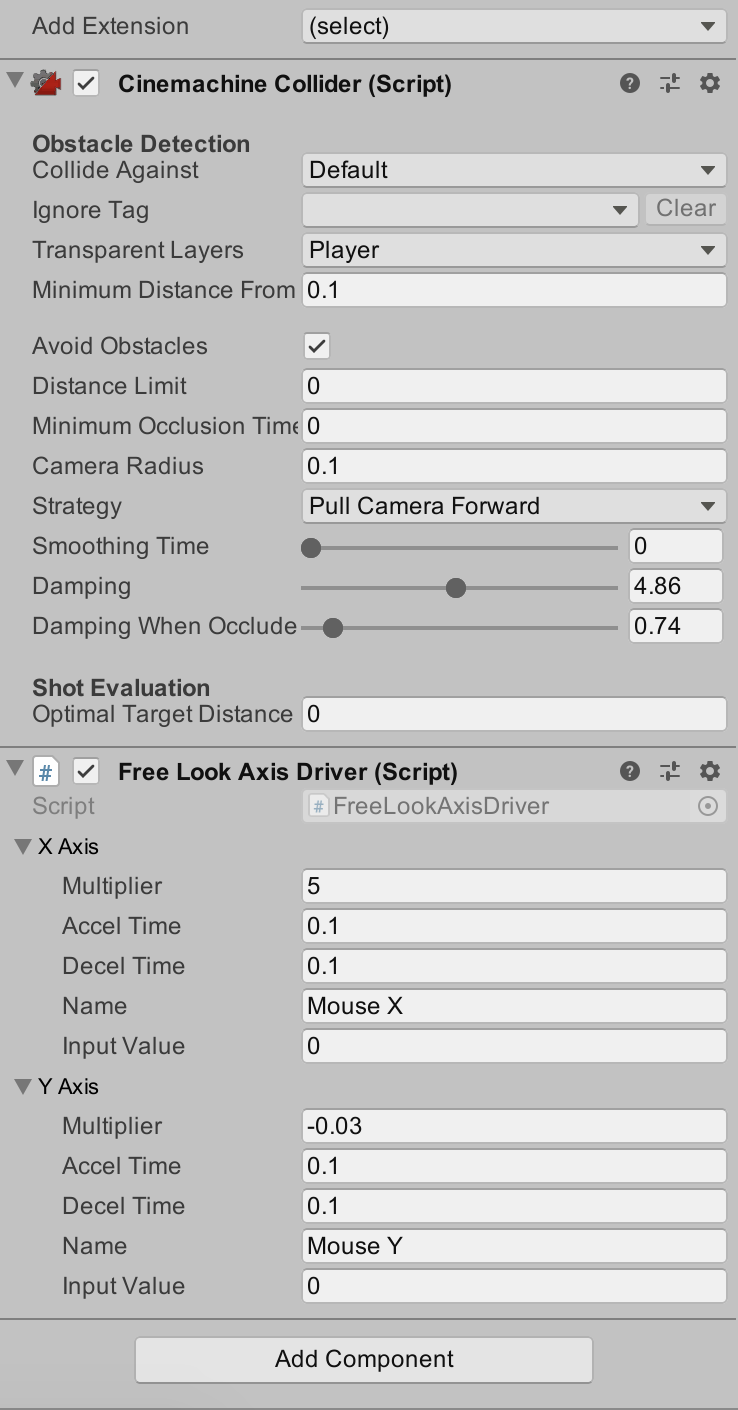Viewport: 738px width, 1410px height.
Task: Open the Strategy dropdown
Action: (514, 506)
